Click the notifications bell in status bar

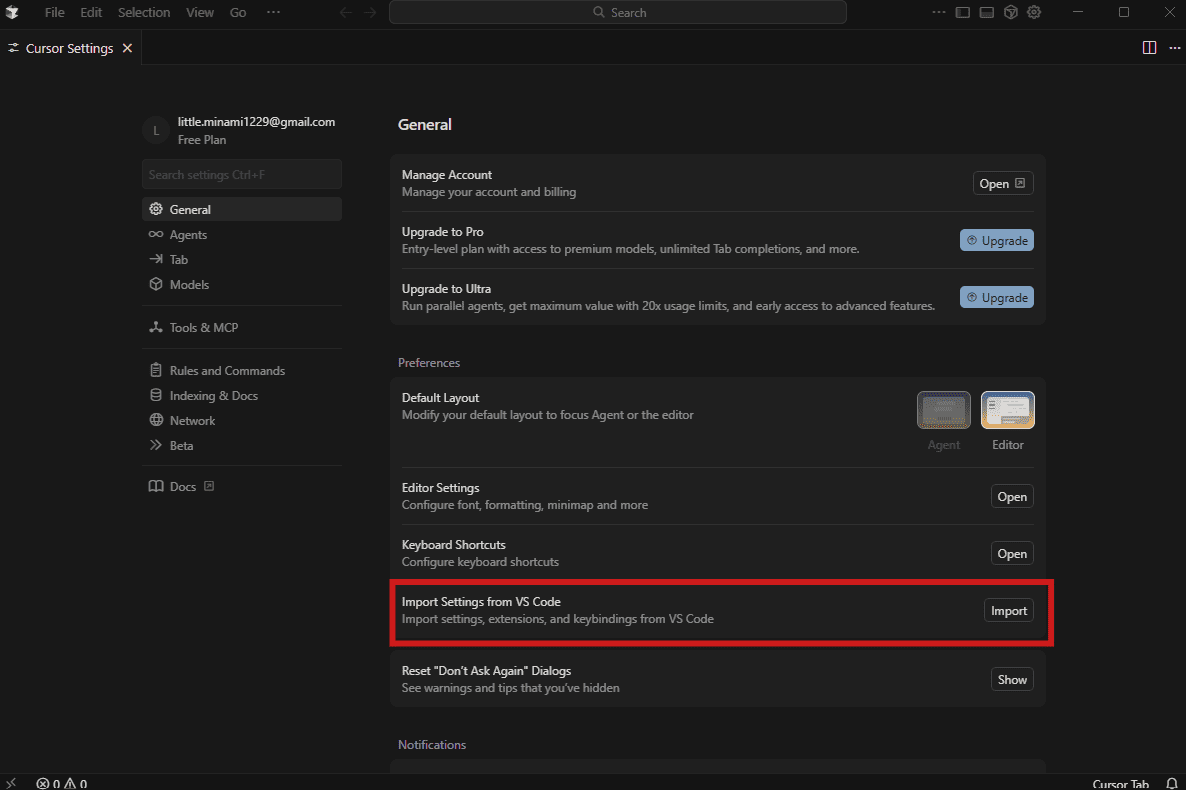[x=1171, y=784]
